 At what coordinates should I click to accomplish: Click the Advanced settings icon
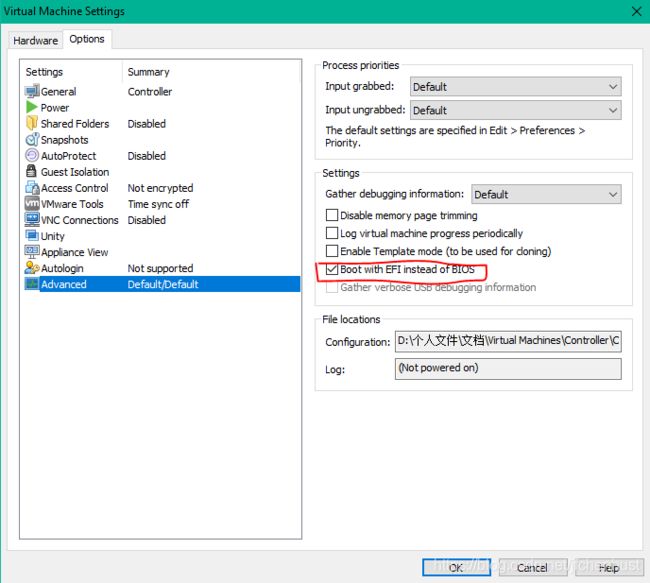(32, 284)
